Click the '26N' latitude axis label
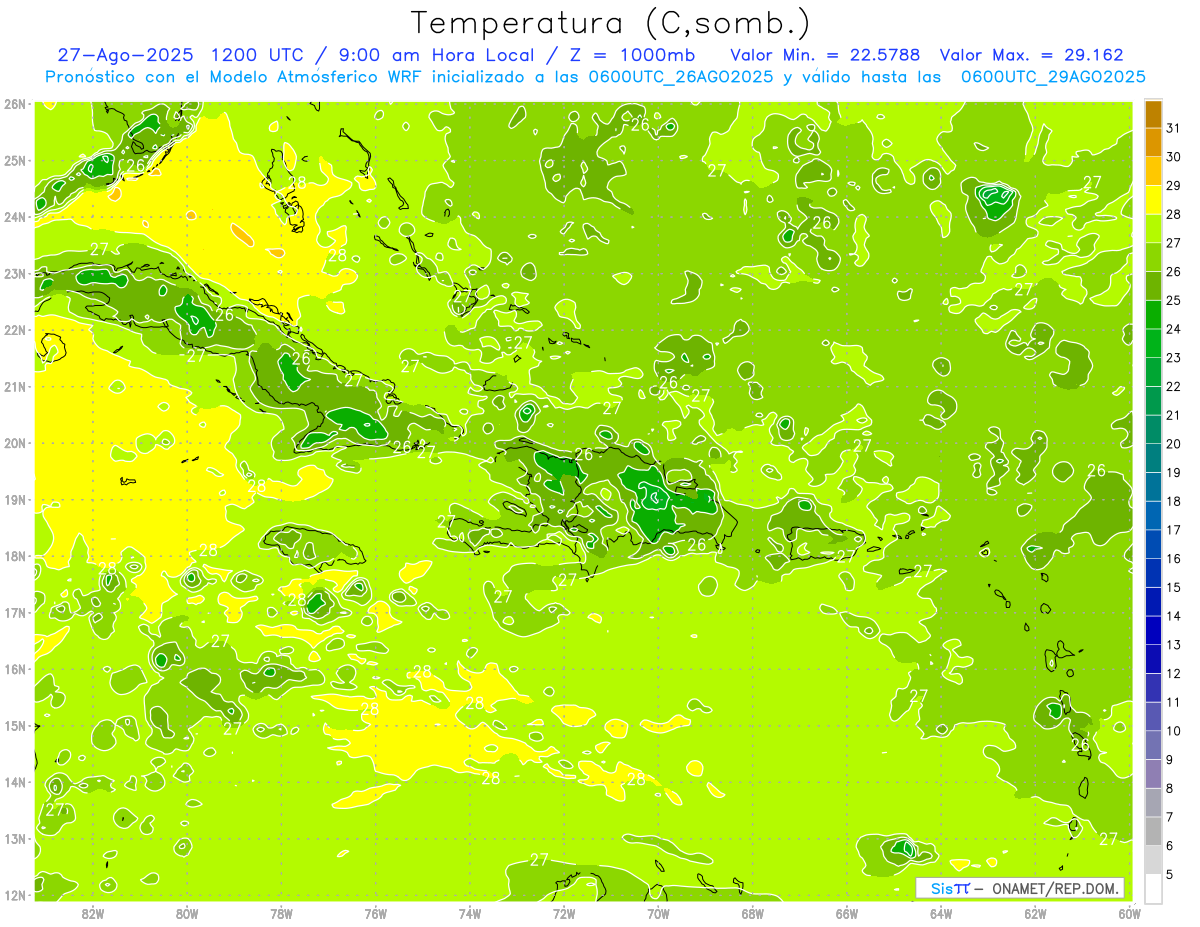 [x=15, y=104]
